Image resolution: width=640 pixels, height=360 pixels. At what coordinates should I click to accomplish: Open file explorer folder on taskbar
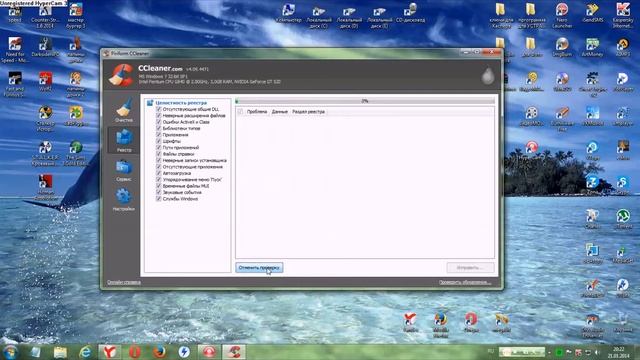click(x=60, y=352)
